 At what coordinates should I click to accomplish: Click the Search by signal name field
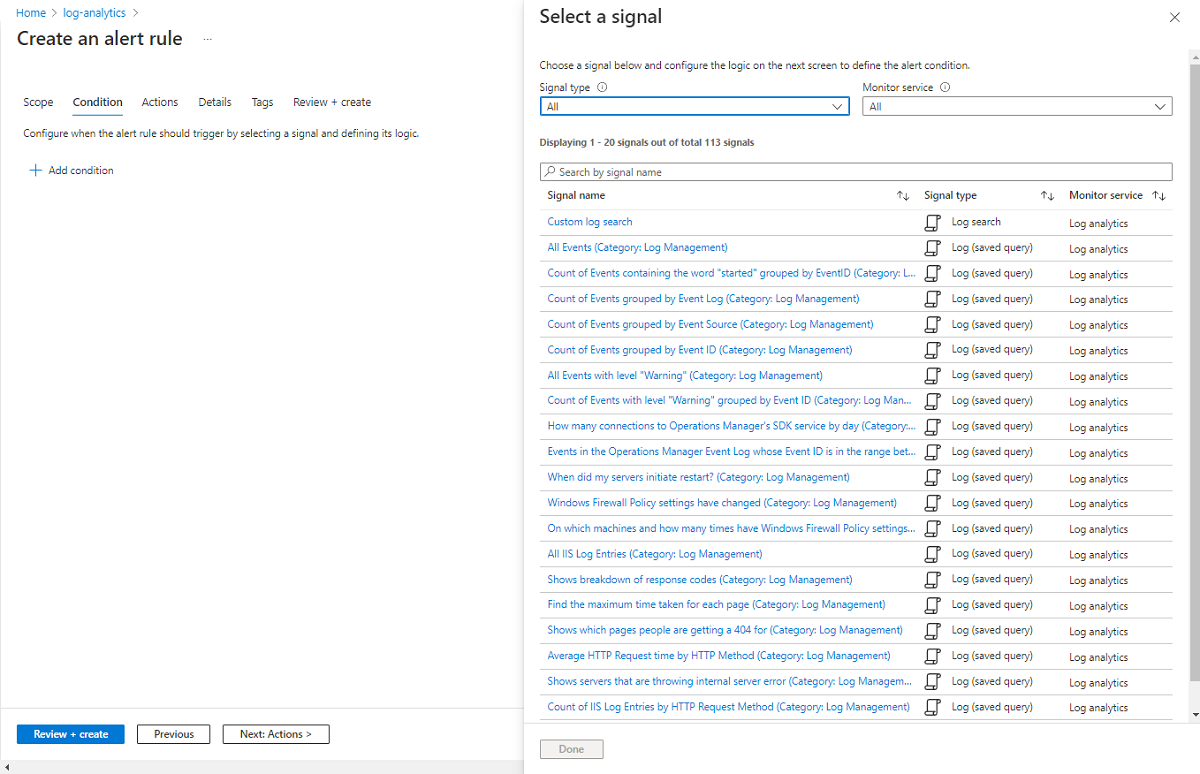click(x=856, y=172)
